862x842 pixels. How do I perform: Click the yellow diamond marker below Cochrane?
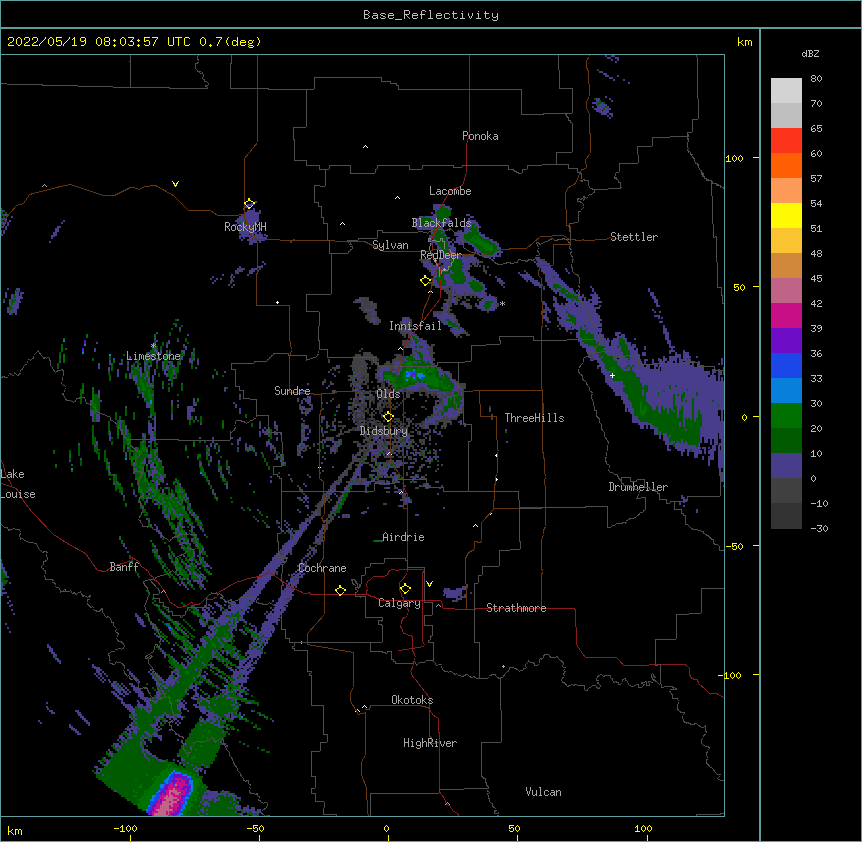[340, 590]
